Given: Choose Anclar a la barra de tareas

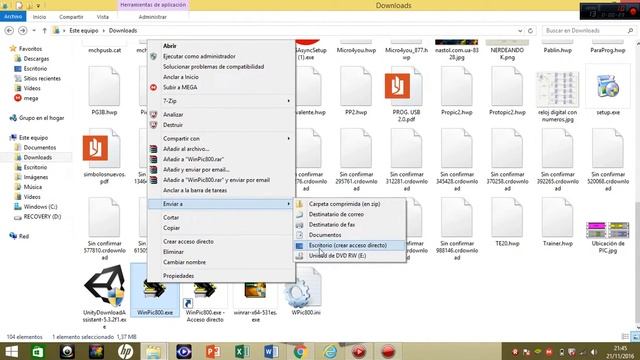Looking at the screenshot, I should coord(221,190).
